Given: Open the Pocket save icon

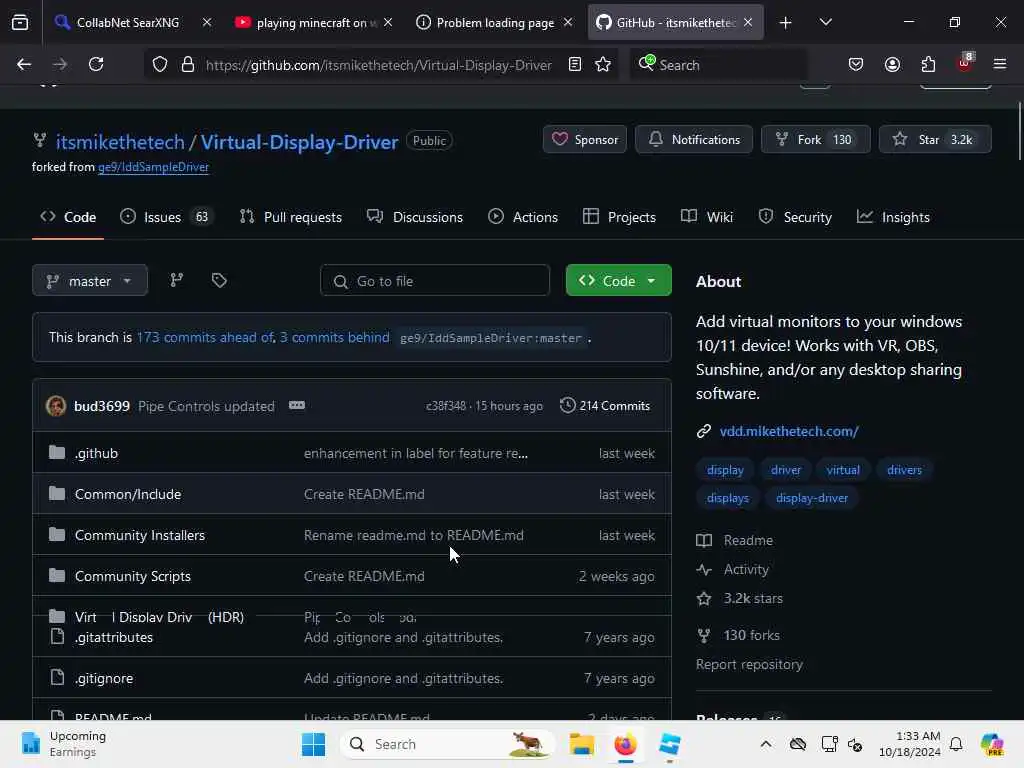Looking at the screenshot, I should click(856, 65).
